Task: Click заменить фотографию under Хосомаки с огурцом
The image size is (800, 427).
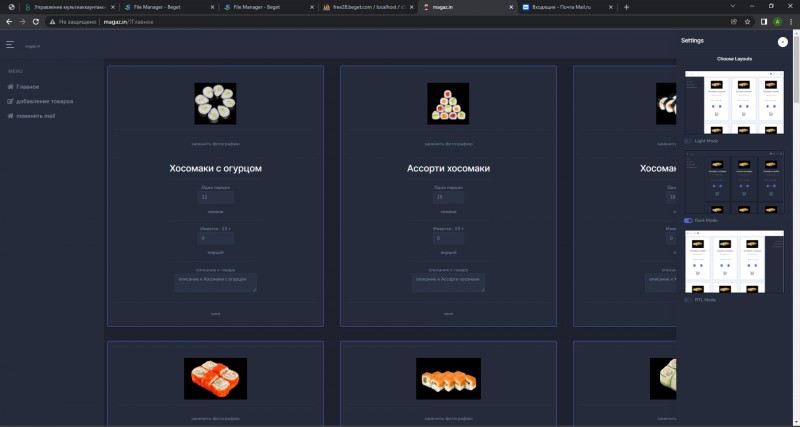Action: coord(215,144)
